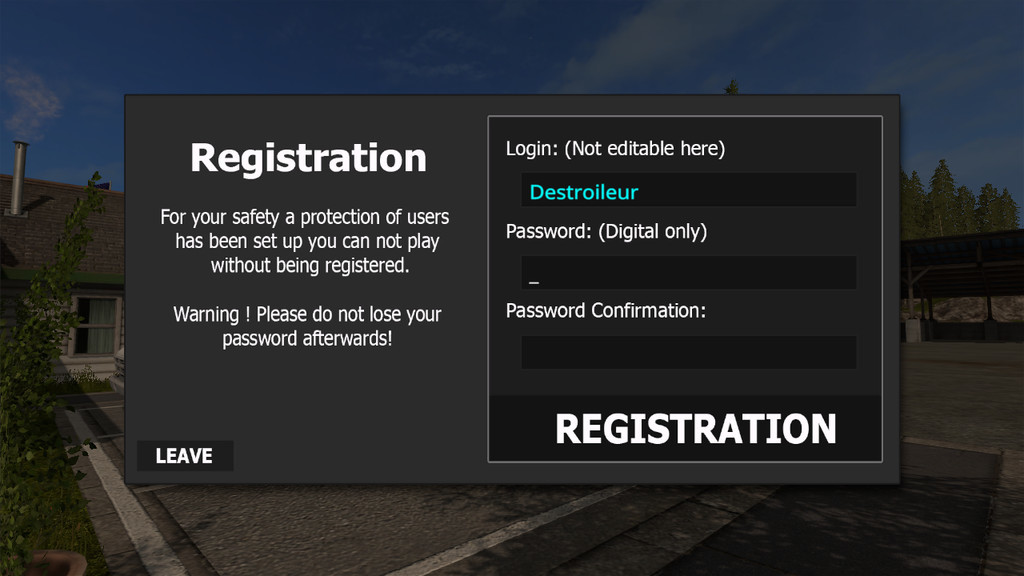This screenshot has width=1024, height=576.
Task: Click the "Registration" heading title
Action: tap(308, 158)
